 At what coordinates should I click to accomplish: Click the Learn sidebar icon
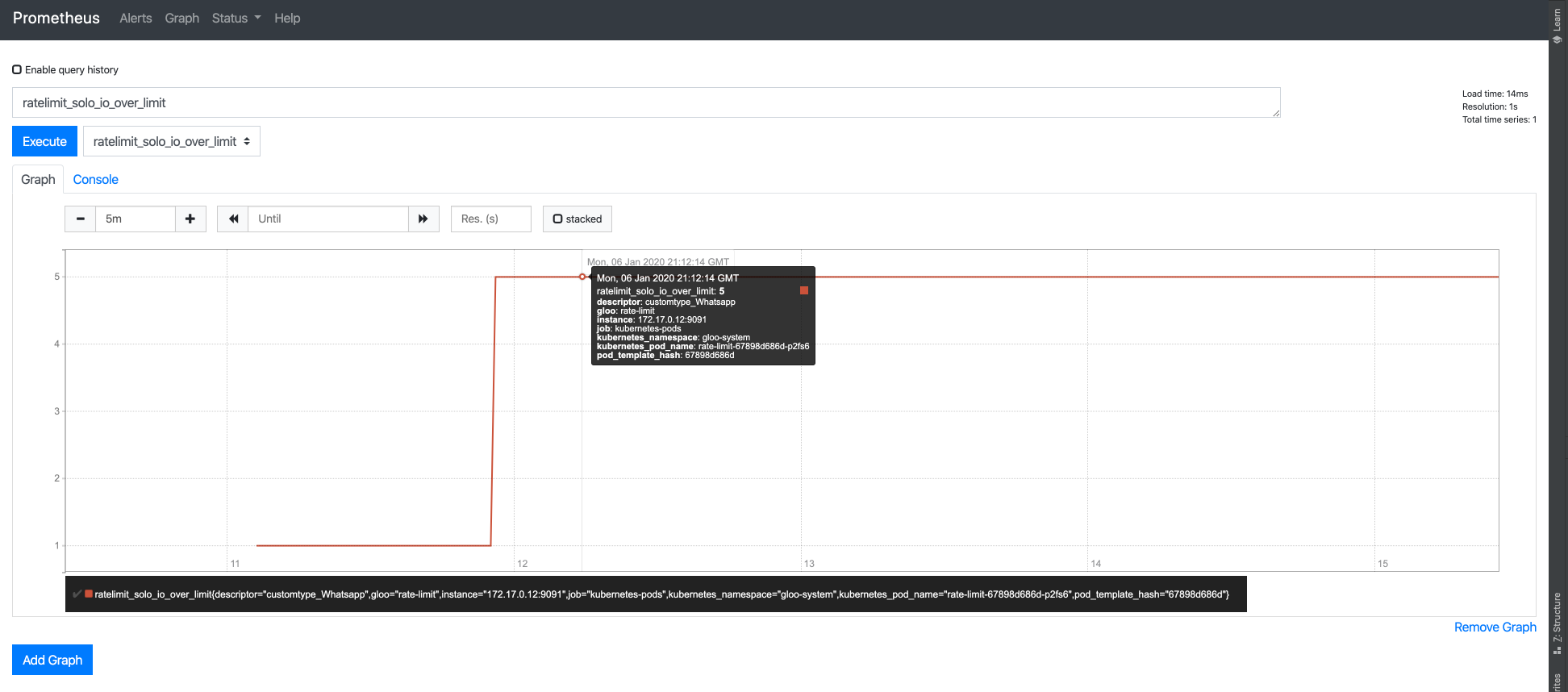click(1558, 39)
